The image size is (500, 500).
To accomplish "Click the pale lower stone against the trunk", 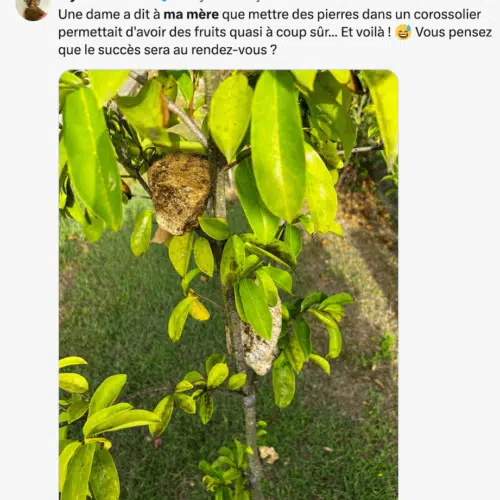I will coord(259,344).
